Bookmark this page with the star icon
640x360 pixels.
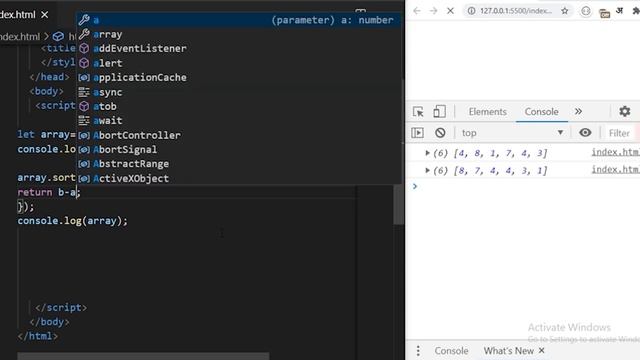click(564, 11)
